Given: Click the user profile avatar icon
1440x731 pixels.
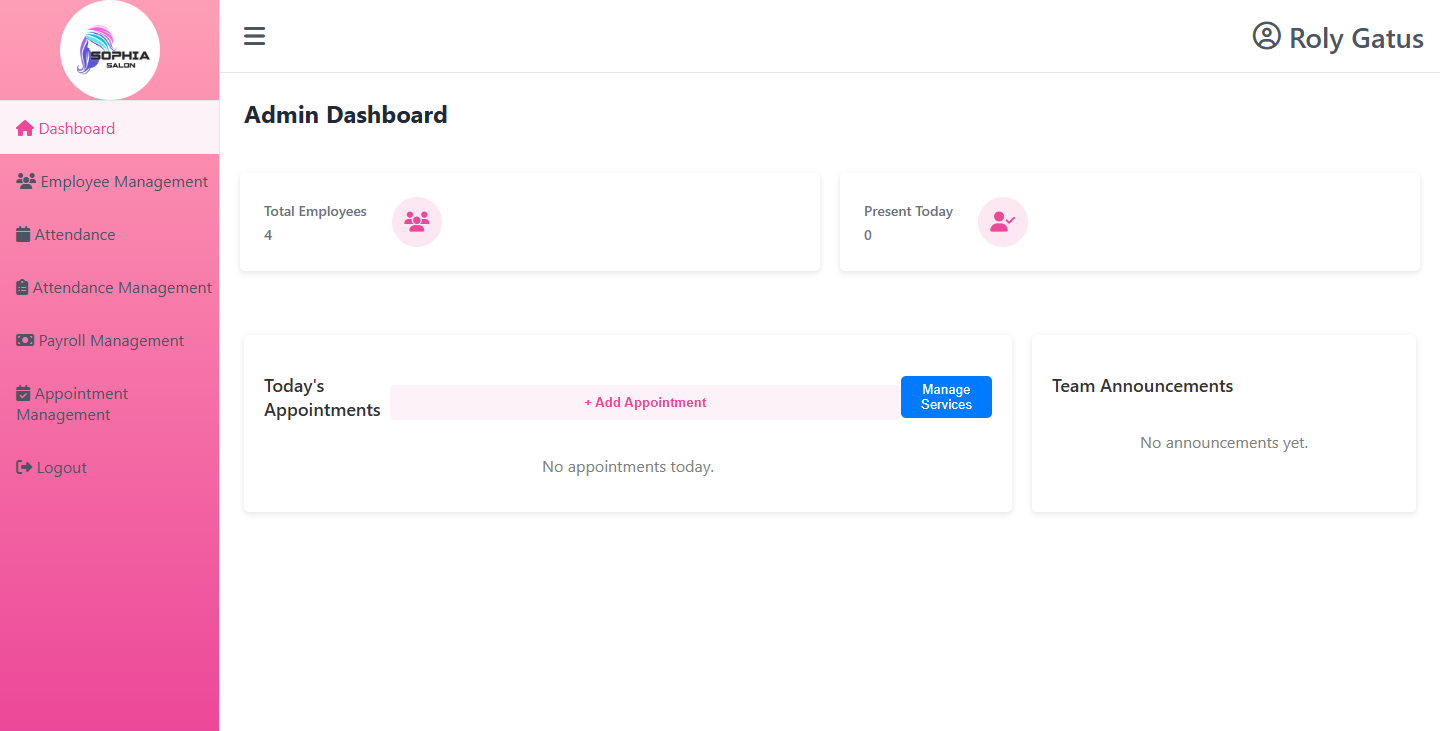Looking at the screenshot, I should pos(1266,36).
